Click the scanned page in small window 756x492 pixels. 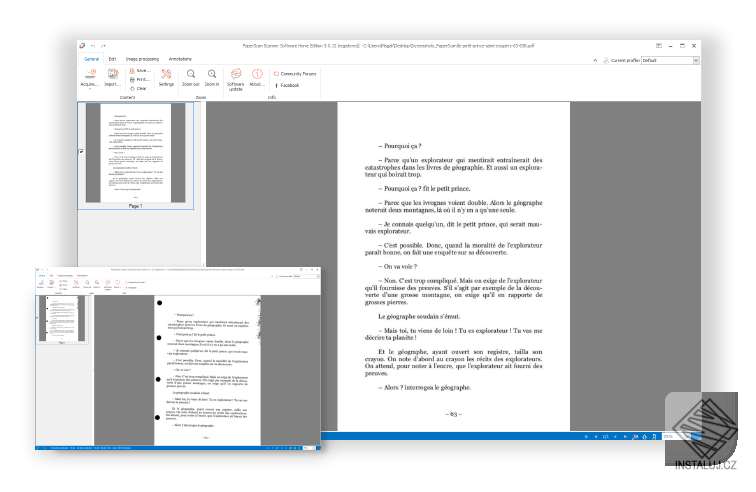(207, 370)
